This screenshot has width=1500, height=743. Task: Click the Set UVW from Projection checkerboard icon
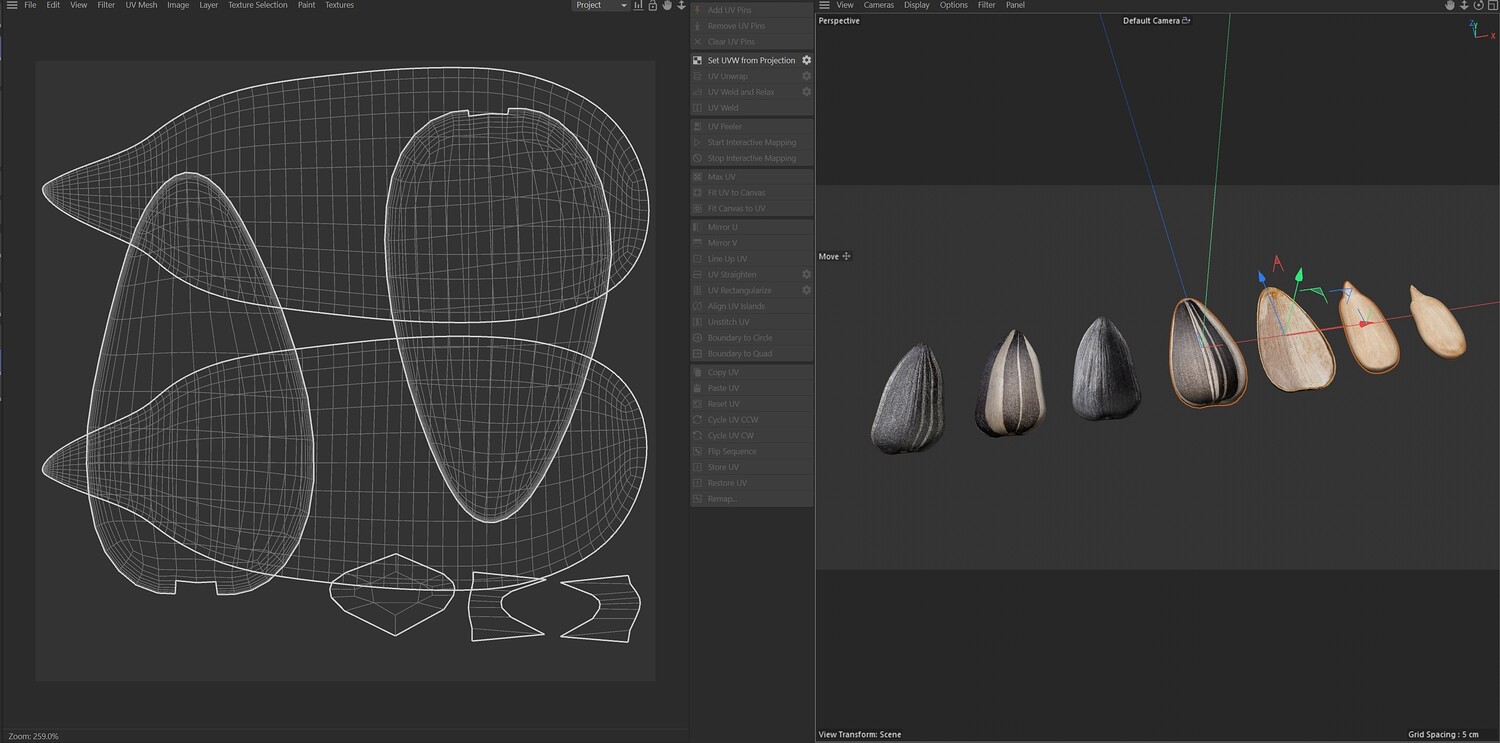click(x=698, y=60)
